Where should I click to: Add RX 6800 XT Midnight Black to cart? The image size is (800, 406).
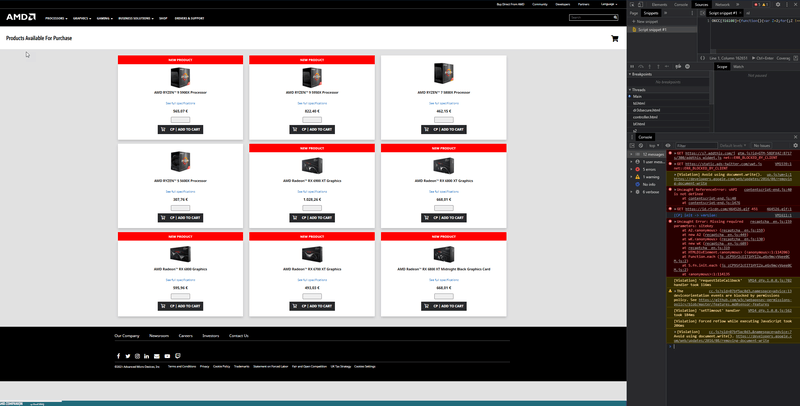(x=443, y=306)
